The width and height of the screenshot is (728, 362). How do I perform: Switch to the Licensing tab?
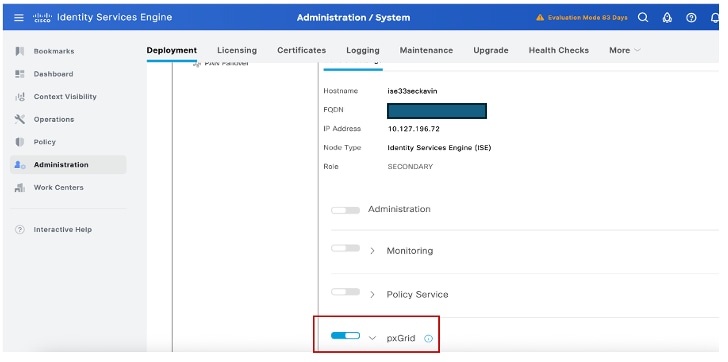[x=237, y=50]
